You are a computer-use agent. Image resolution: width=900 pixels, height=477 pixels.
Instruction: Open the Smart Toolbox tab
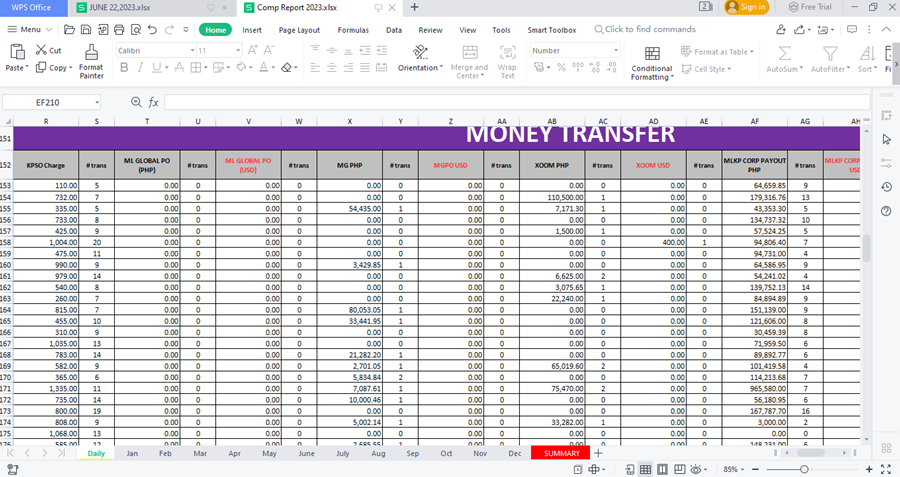click(x=552, y=30)
